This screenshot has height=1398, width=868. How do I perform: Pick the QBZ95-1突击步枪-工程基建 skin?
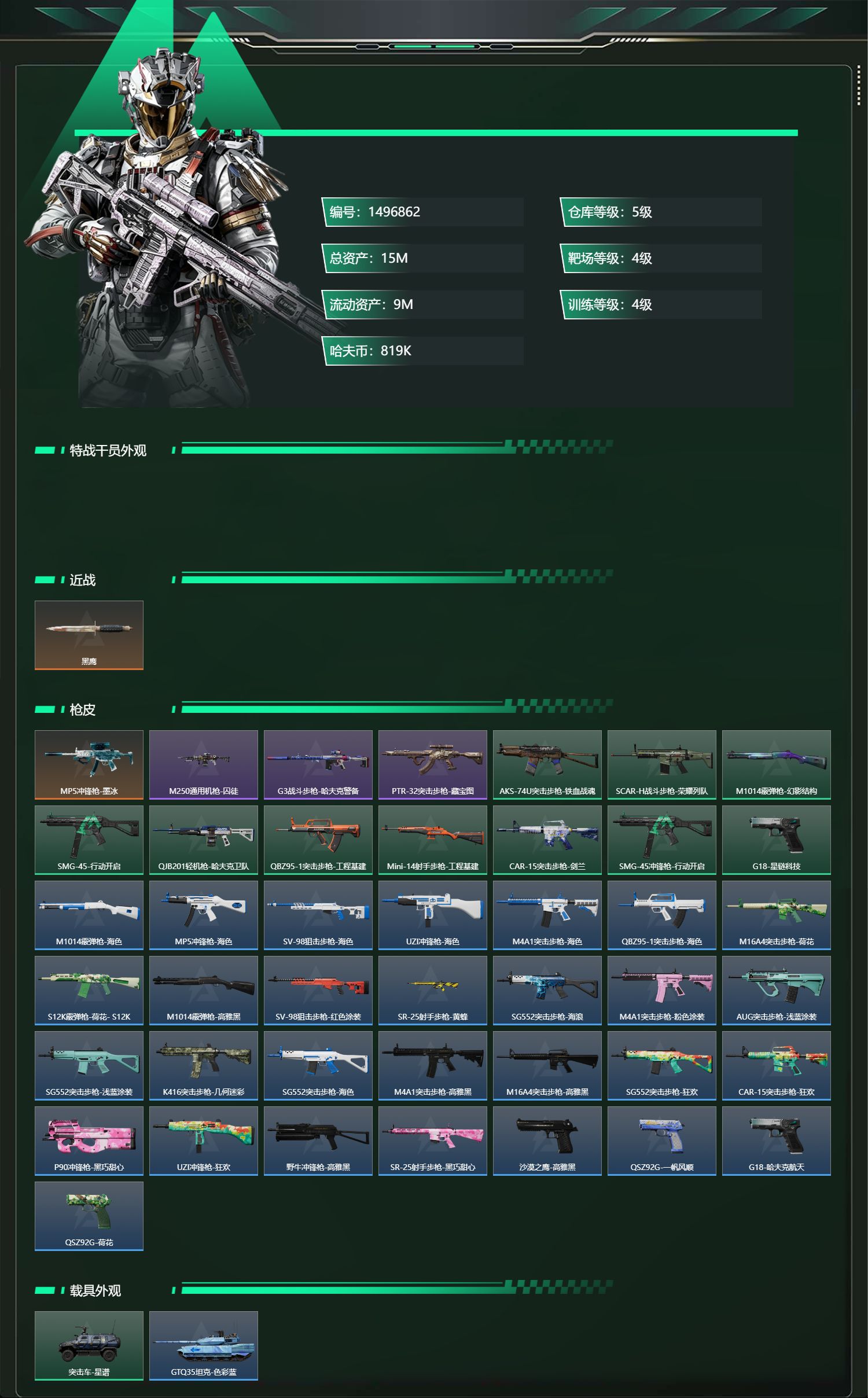[x=318, y=840]
